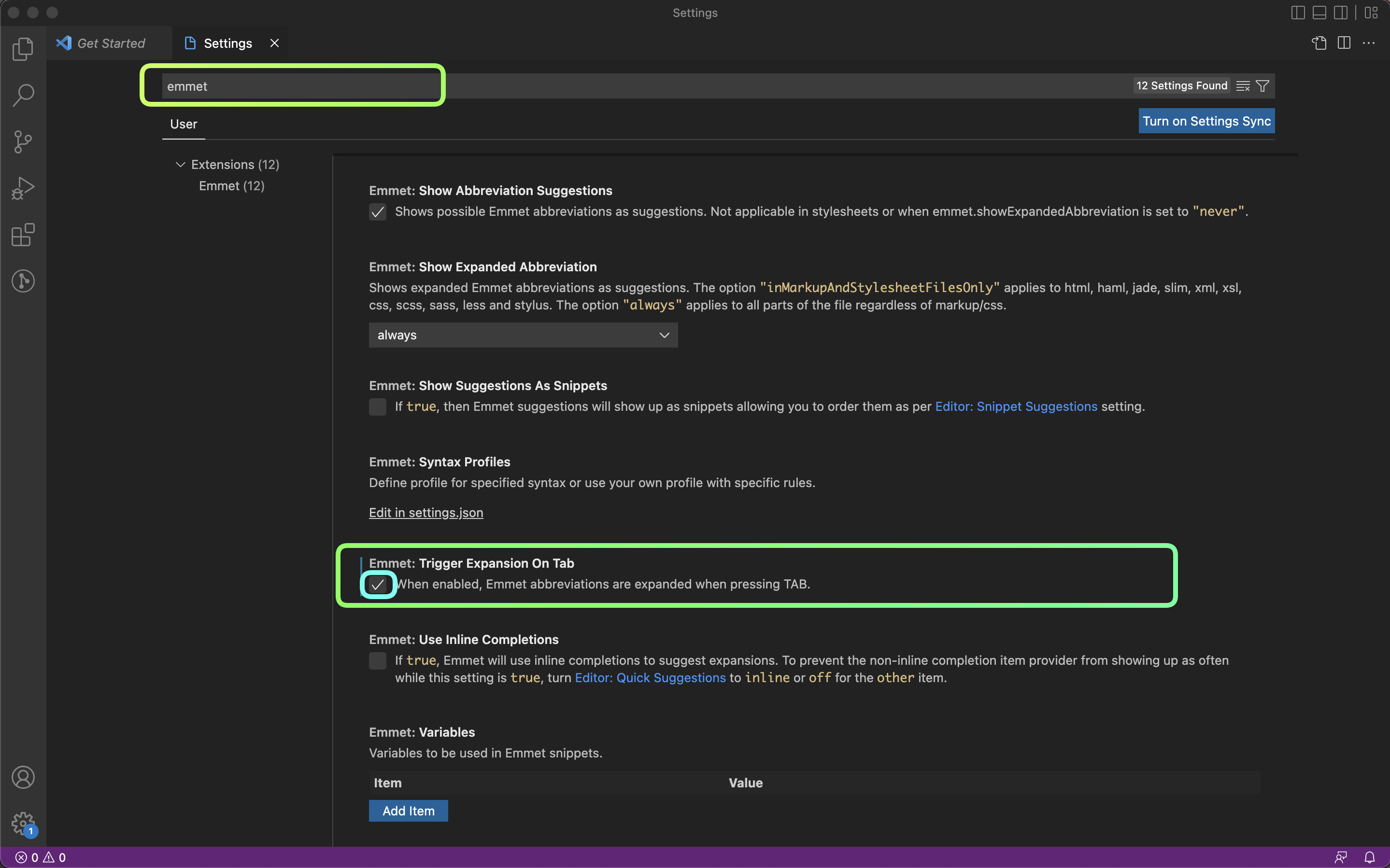Open the Accounts icon in activity bar
The height and width of the screenshot is (868, 1390).
(x=23, y=777)
